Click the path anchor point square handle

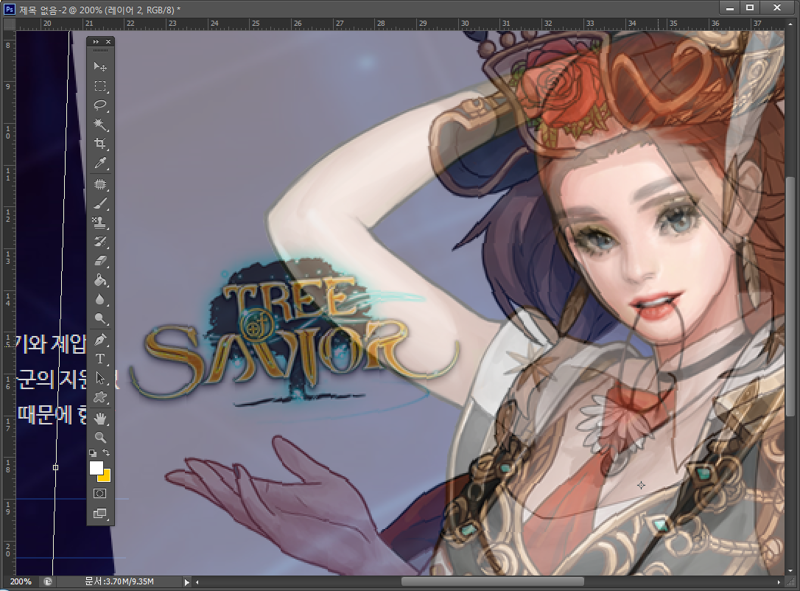click(56, 467)
